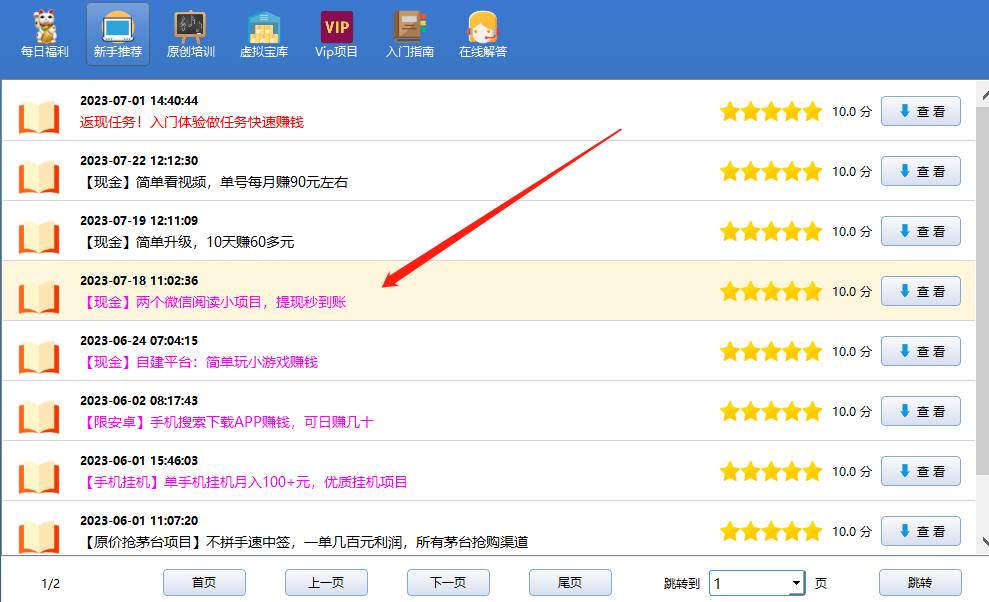Select the 新手推荐 toolbar icon
989x602 pixels.
[x=118, y=35]
